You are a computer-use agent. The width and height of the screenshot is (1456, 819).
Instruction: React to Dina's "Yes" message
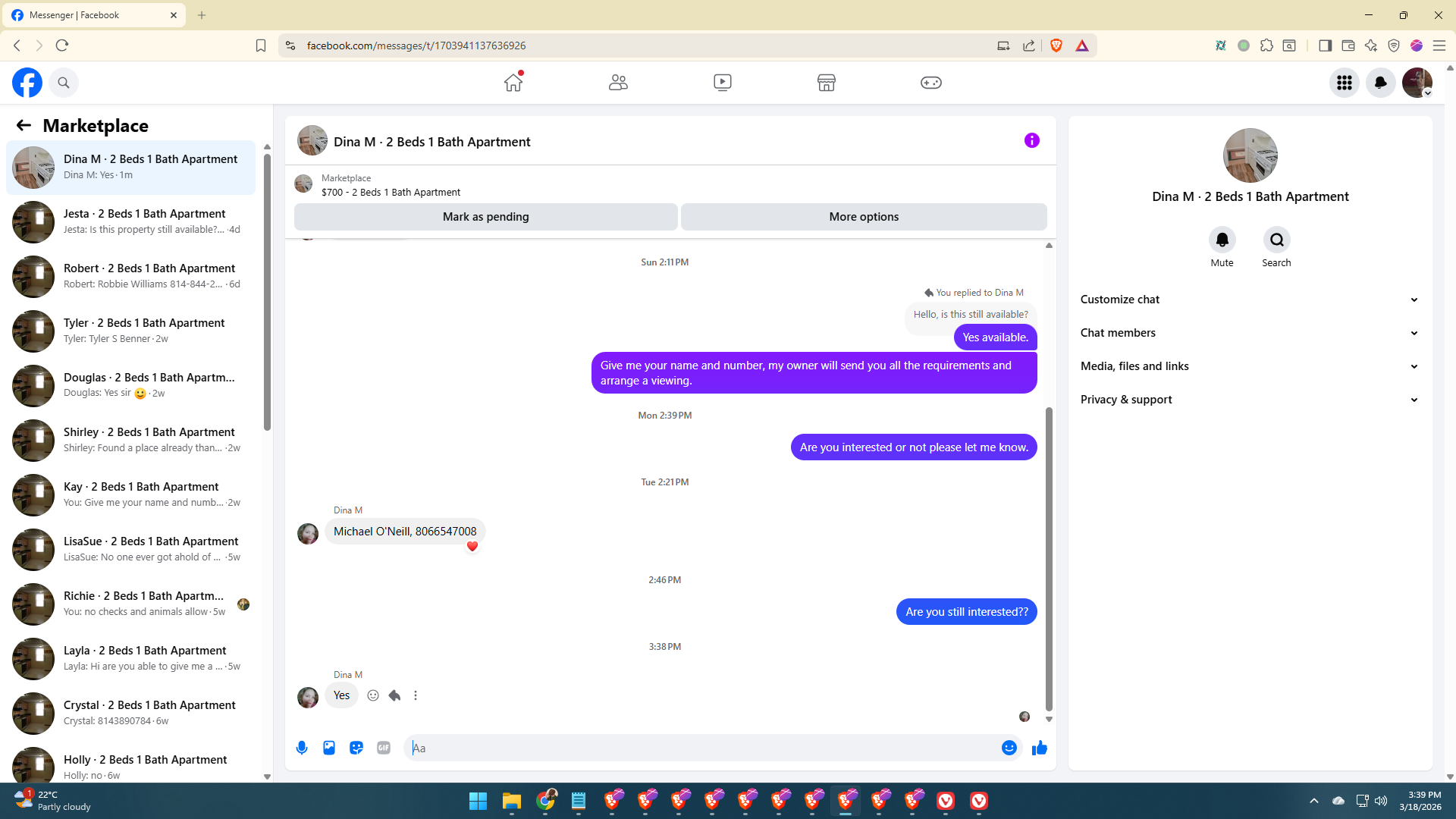tap(373, 695)
